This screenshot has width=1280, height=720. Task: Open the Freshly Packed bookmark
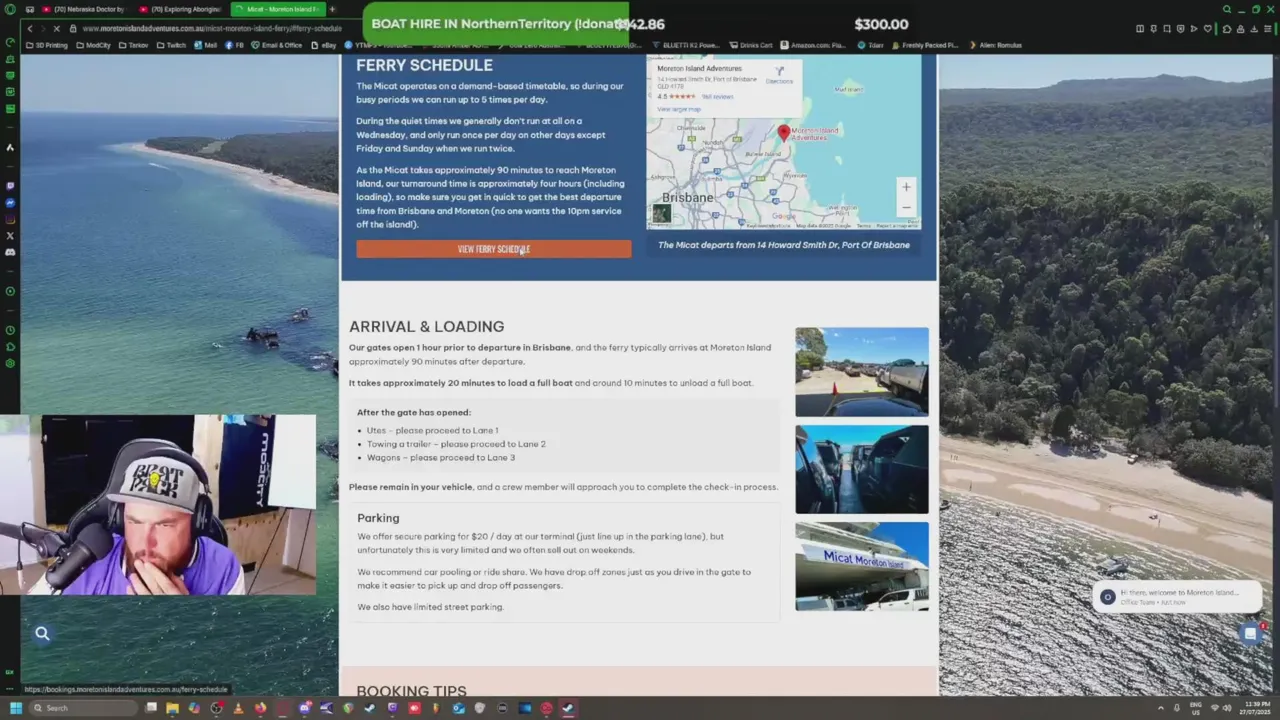click(925, 45)
